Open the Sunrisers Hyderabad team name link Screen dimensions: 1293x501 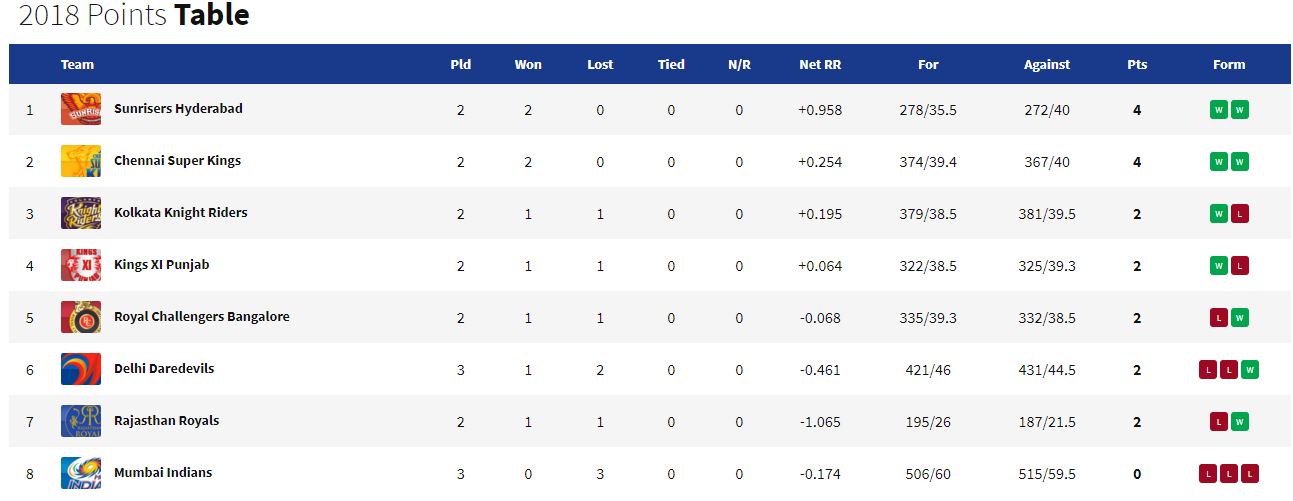(178, 109)
